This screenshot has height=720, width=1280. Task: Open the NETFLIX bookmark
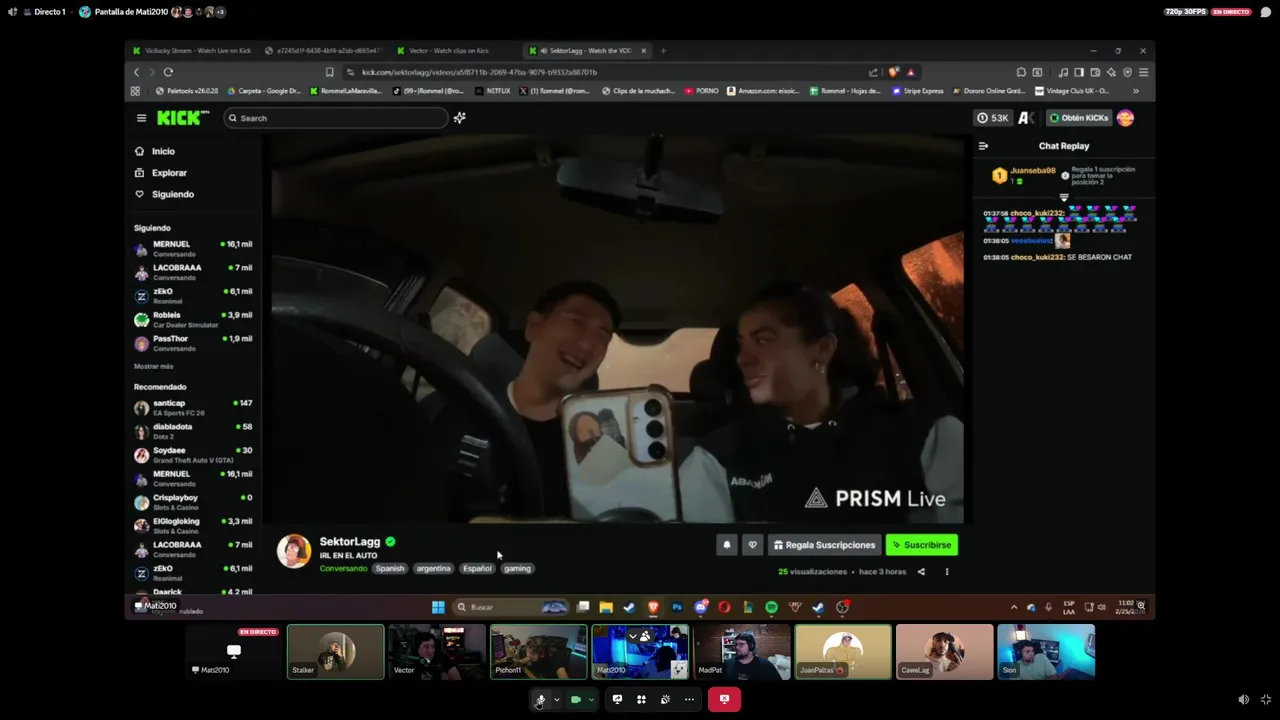[x=493, y=91]
